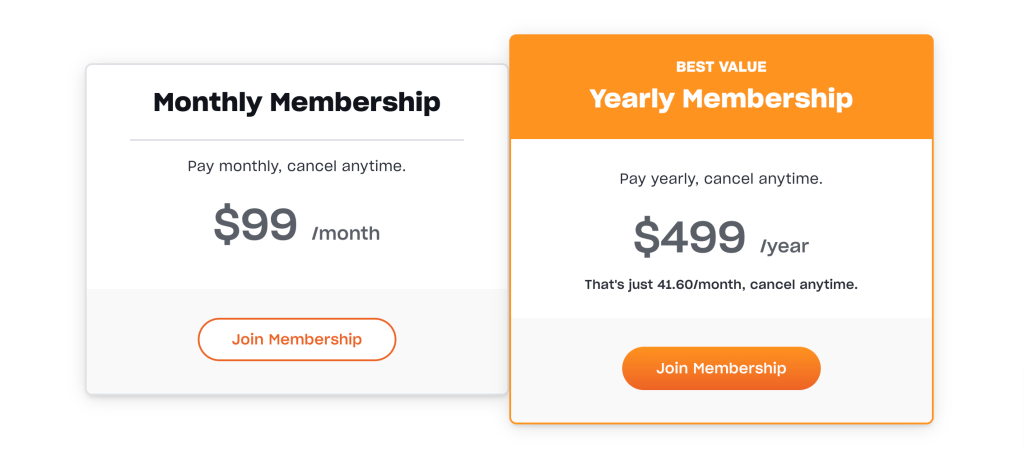1024x465 pixels.
Task: Click the 'Pay yearly, cancel anytime.' text
Action: click(721, 179)
